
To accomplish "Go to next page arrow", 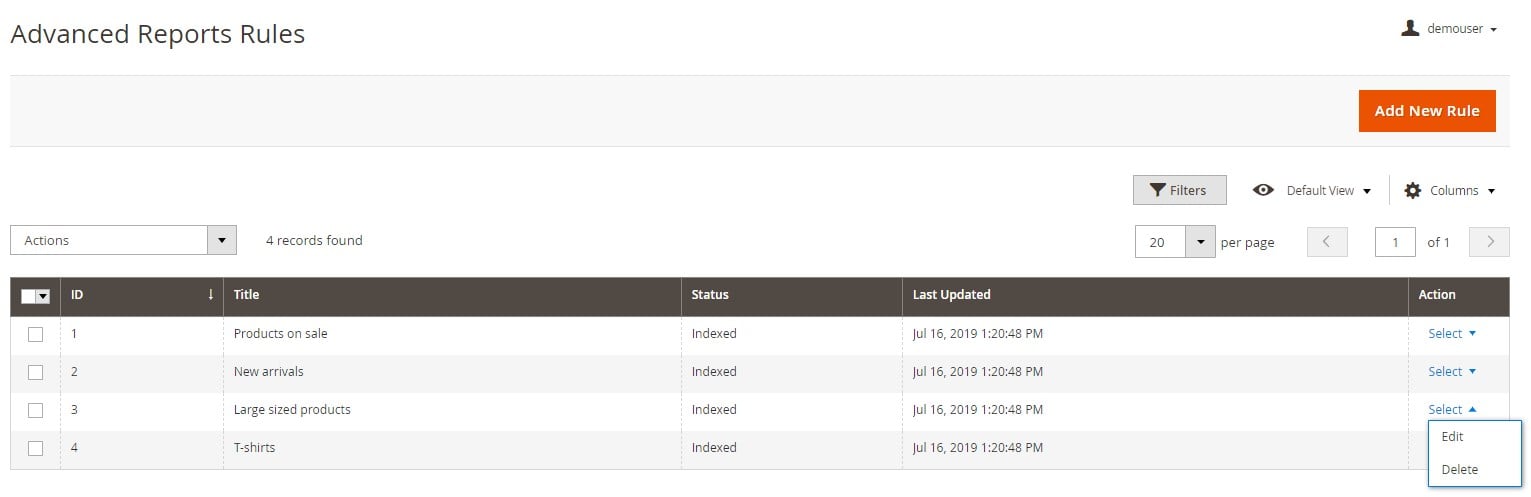I will click(x=1489, y=242).
